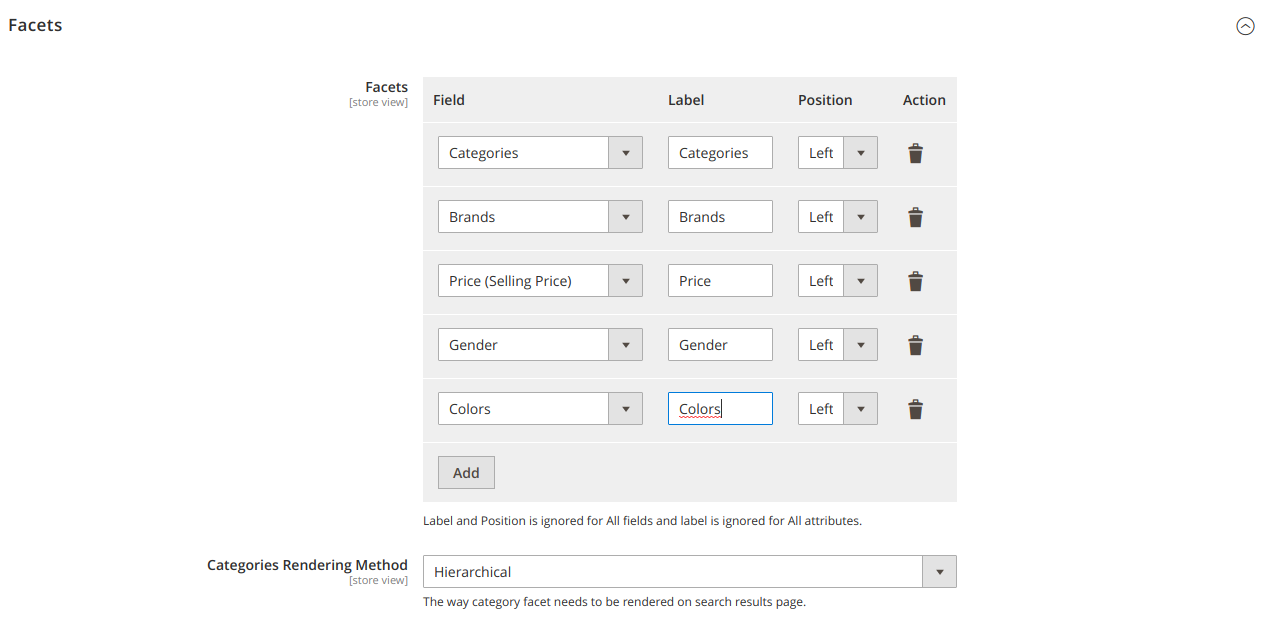Select the Brands label text box
Viewport: 1279px width, 637px height.
[x=719, y=216]
